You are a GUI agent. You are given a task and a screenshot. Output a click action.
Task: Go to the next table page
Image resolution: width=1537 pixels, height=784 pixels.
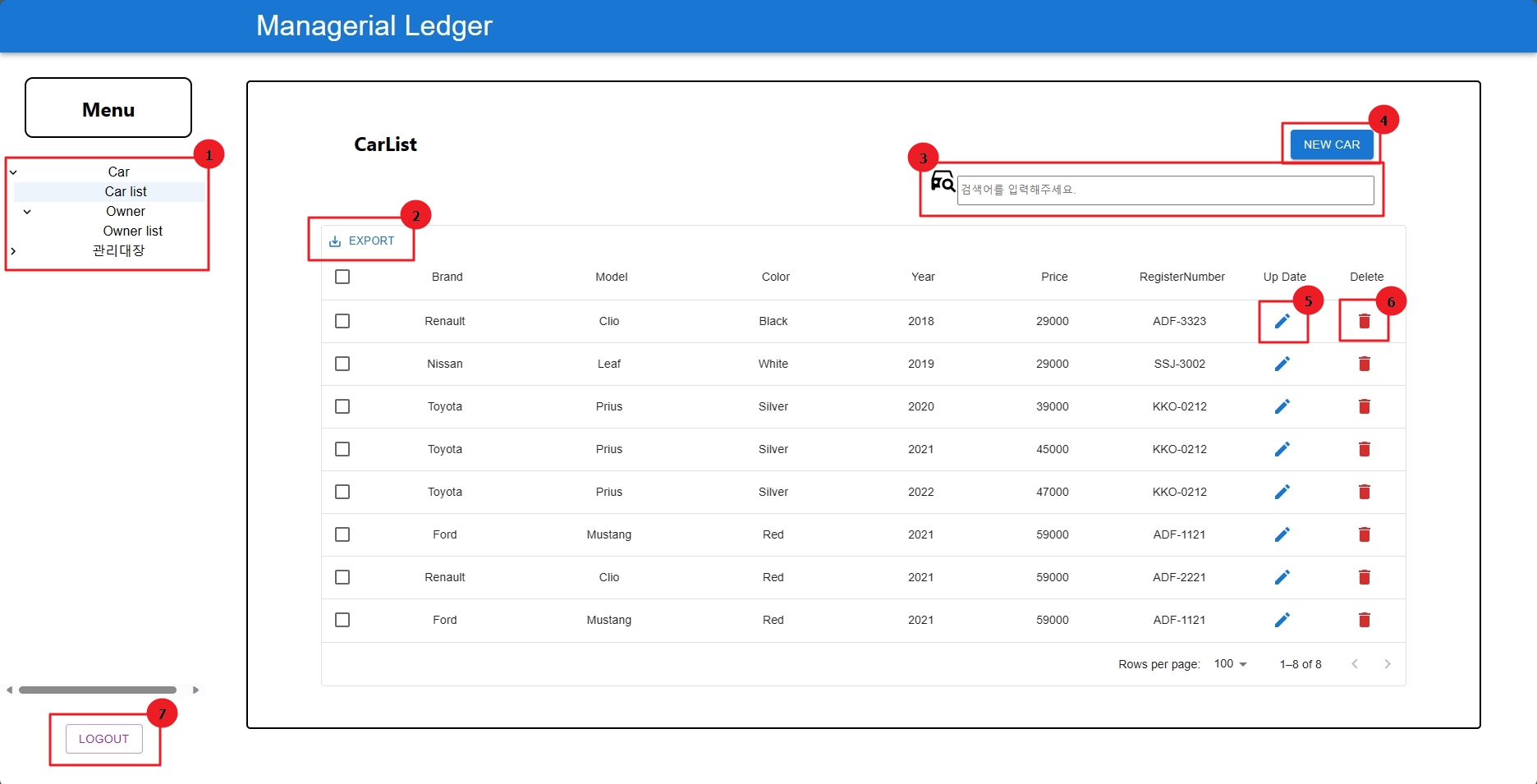pos(1387,664)
